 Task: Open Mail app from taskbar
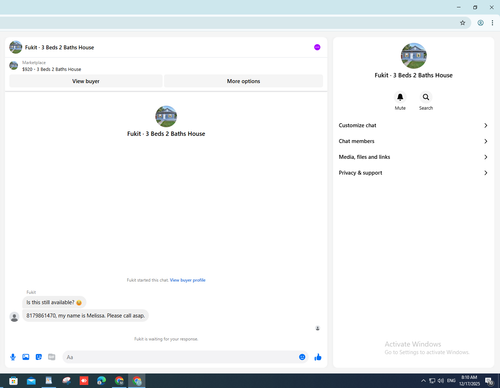click(31, 381)
